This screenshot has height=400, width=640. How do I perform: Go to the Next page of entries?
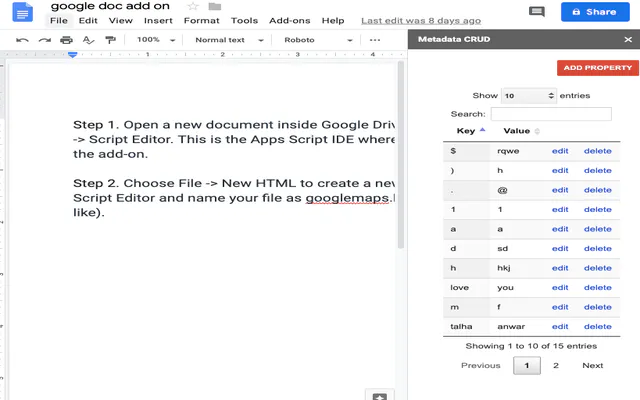(592, 365)
